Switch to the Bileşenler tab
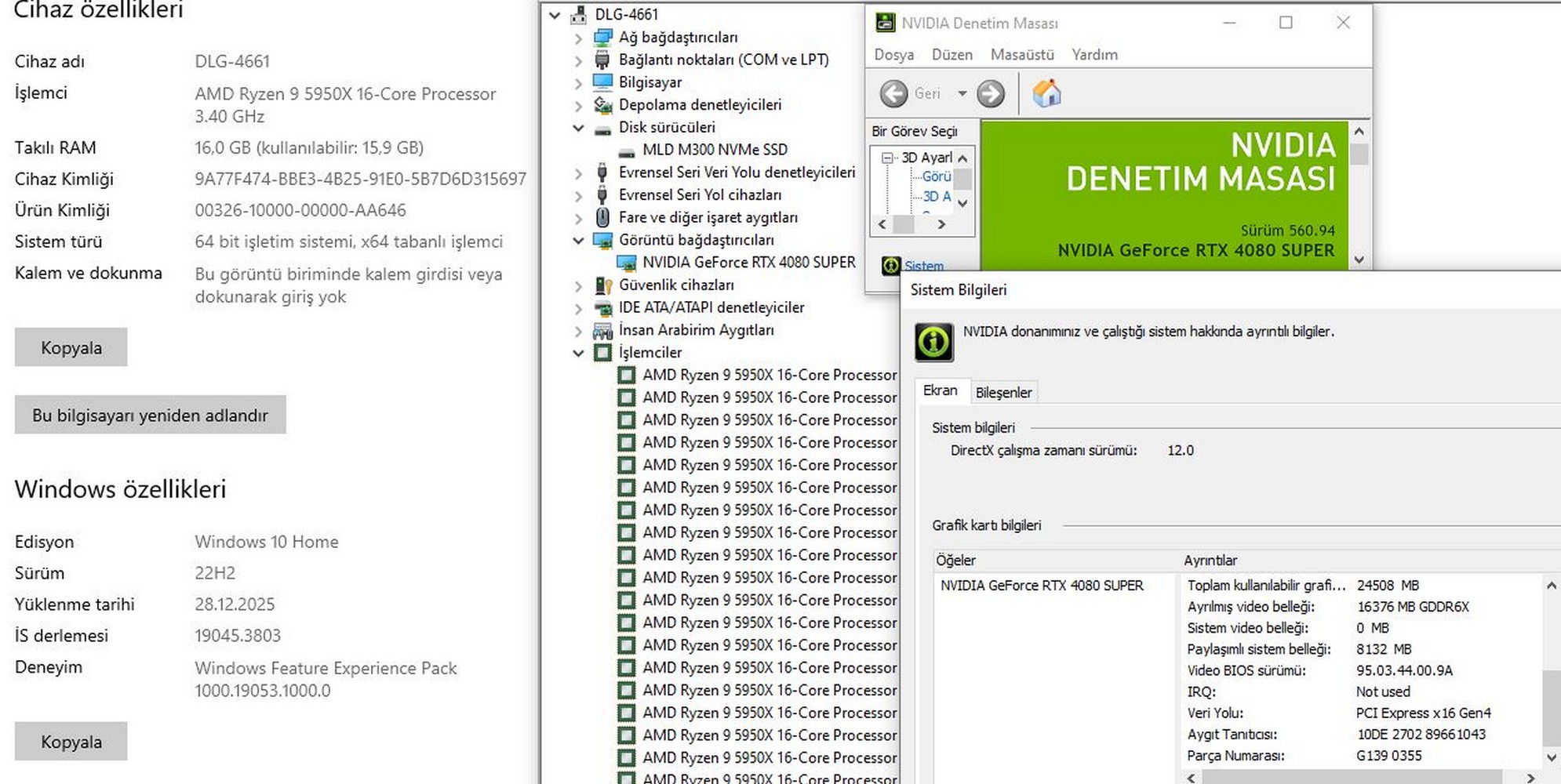Screen dimensions: 1561x784 pyautogui.click(x=1003, y=392)
